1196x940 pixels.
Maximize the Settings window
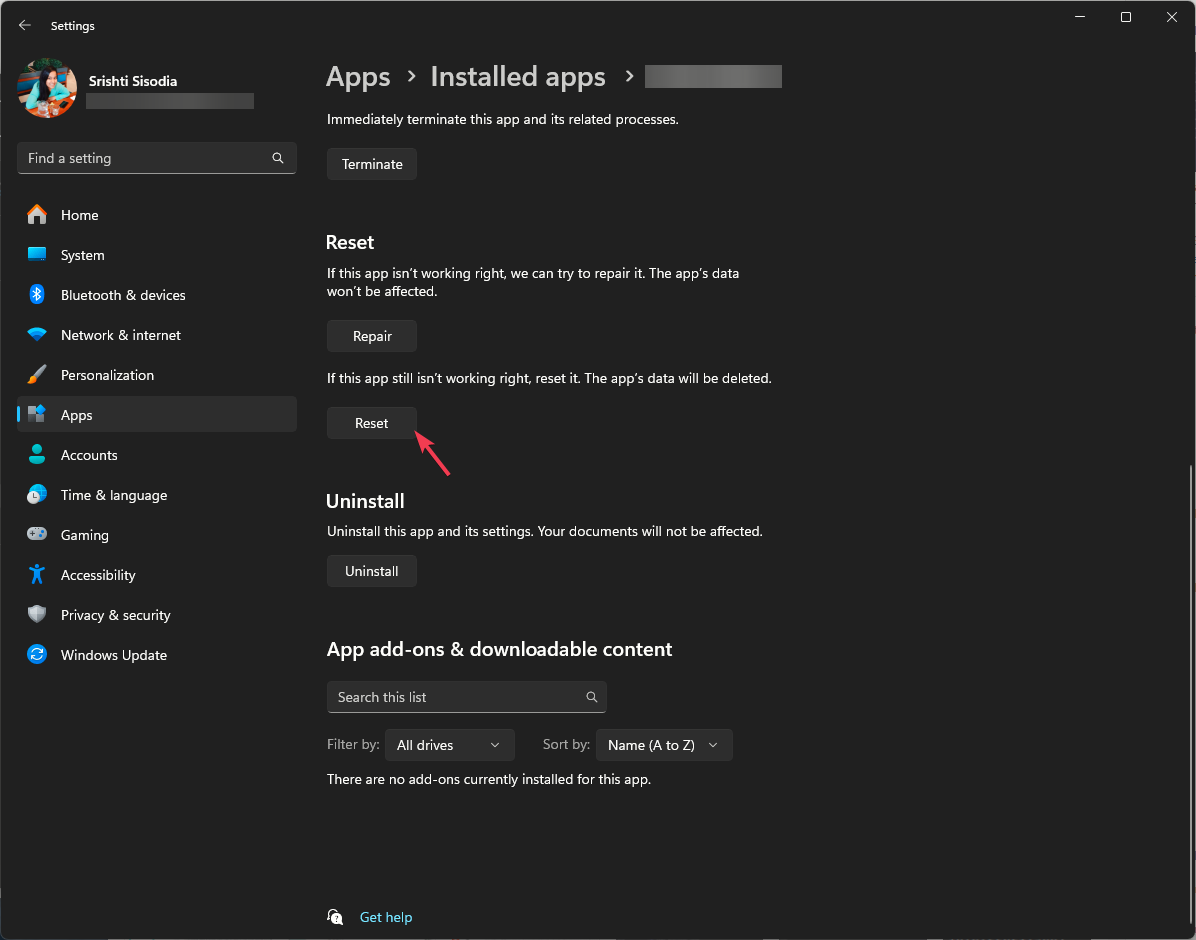(x=1125, y=17)
